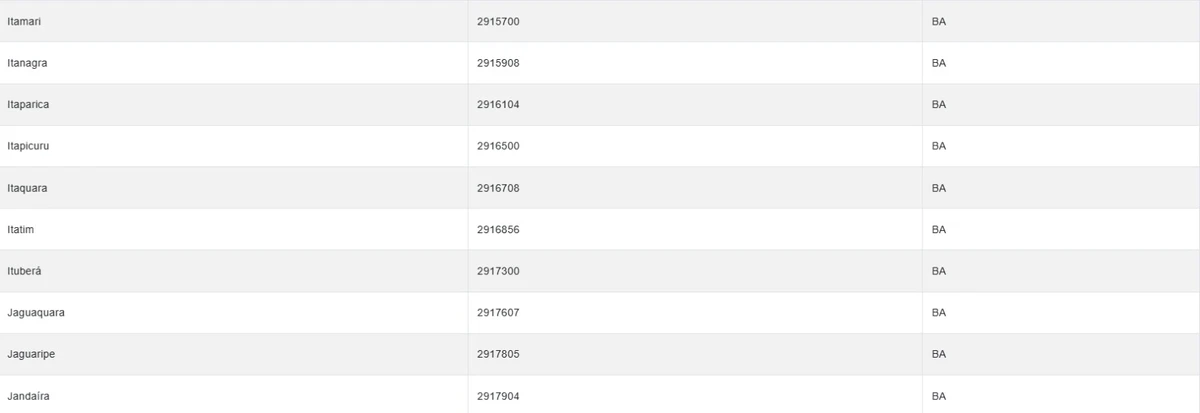
Task: Select code 2916500 for Itapicuru
Action: (498, 146)
